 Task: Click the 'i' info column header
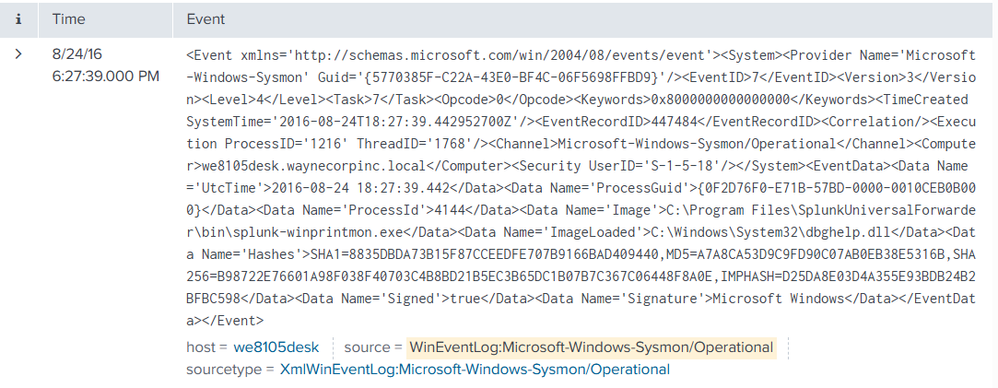coord(18,20)
